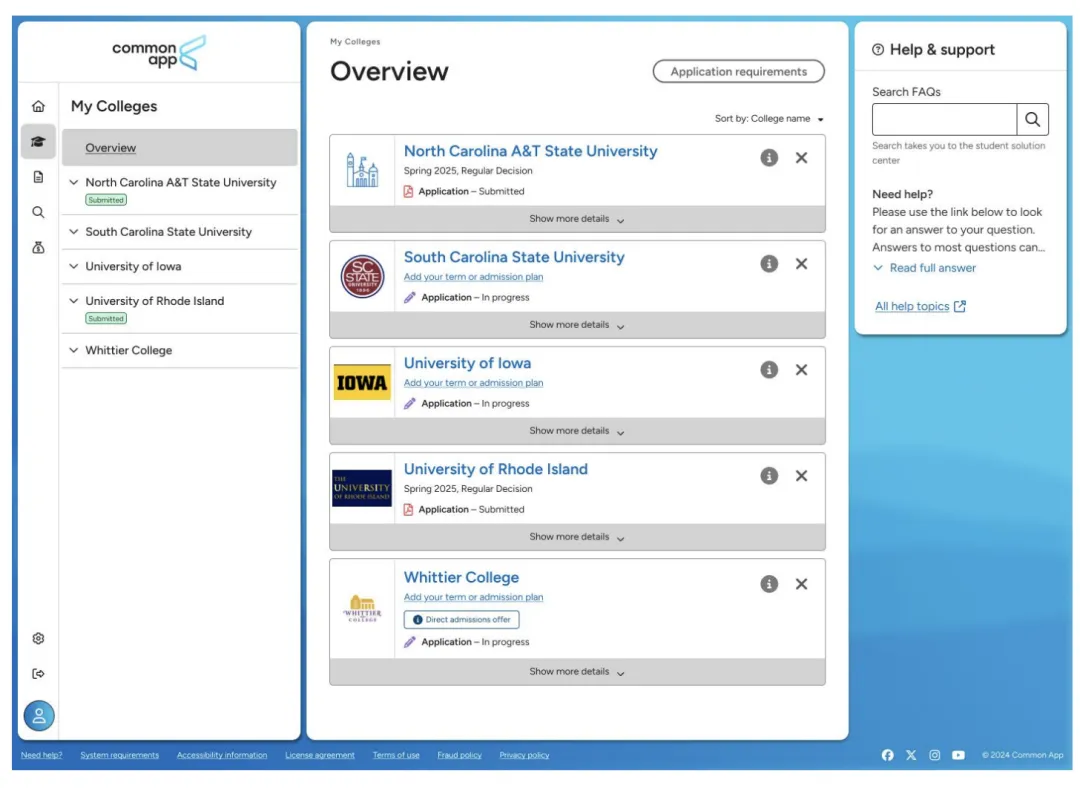View info for University of Rhode Island

click(x=769, y=476)
